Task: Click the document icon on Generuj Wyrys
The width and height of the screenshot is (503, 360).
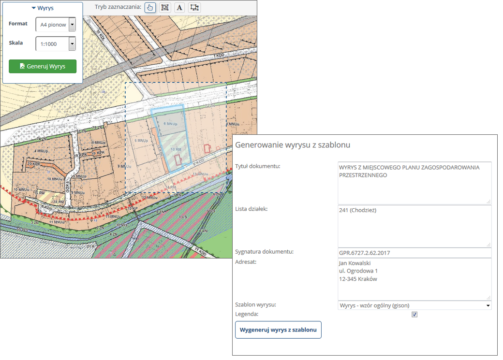Action: coord(22,66)
